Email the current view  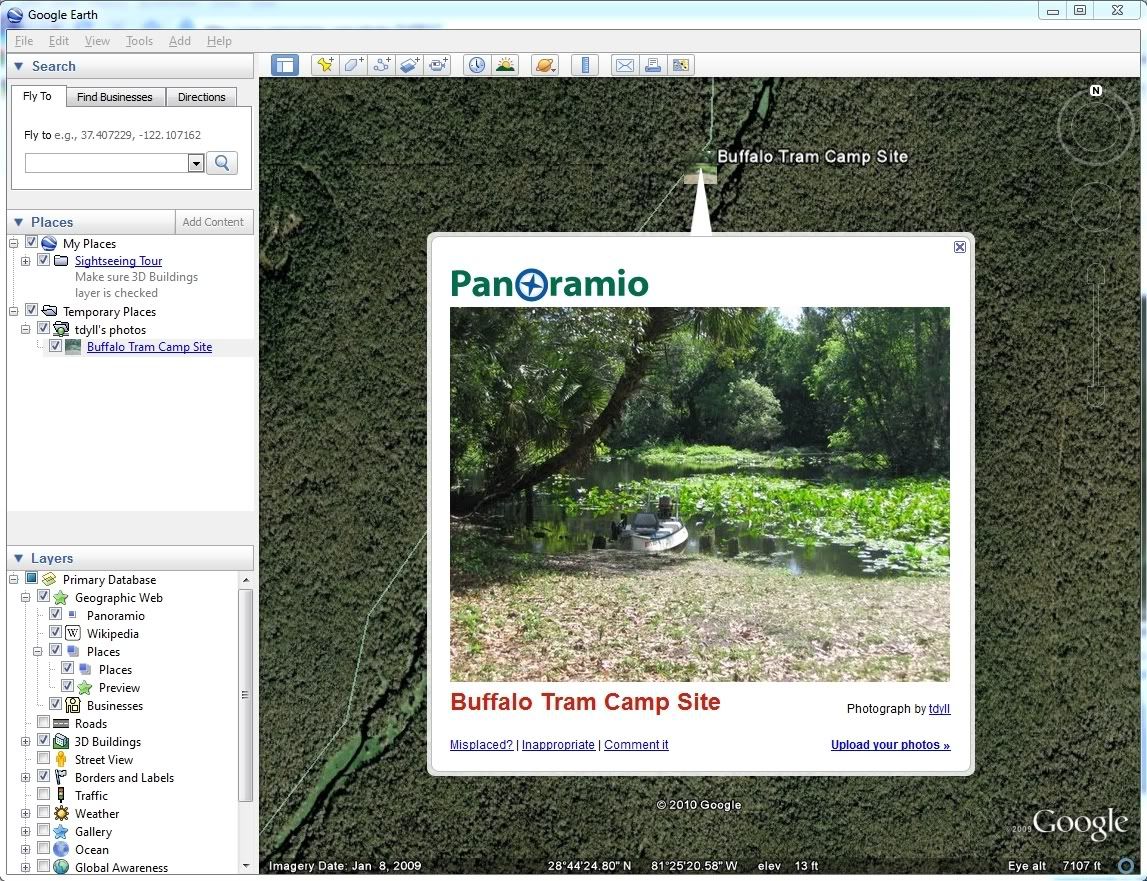625,65
